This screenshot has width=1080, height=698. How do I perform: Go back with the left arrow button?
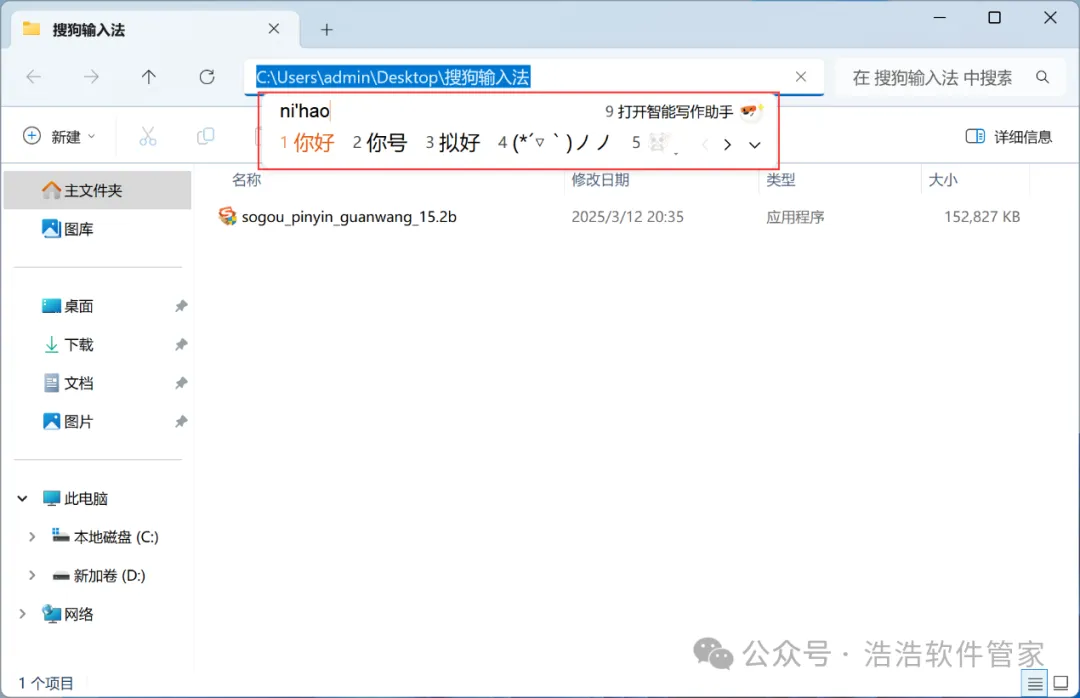click(33, 76)
